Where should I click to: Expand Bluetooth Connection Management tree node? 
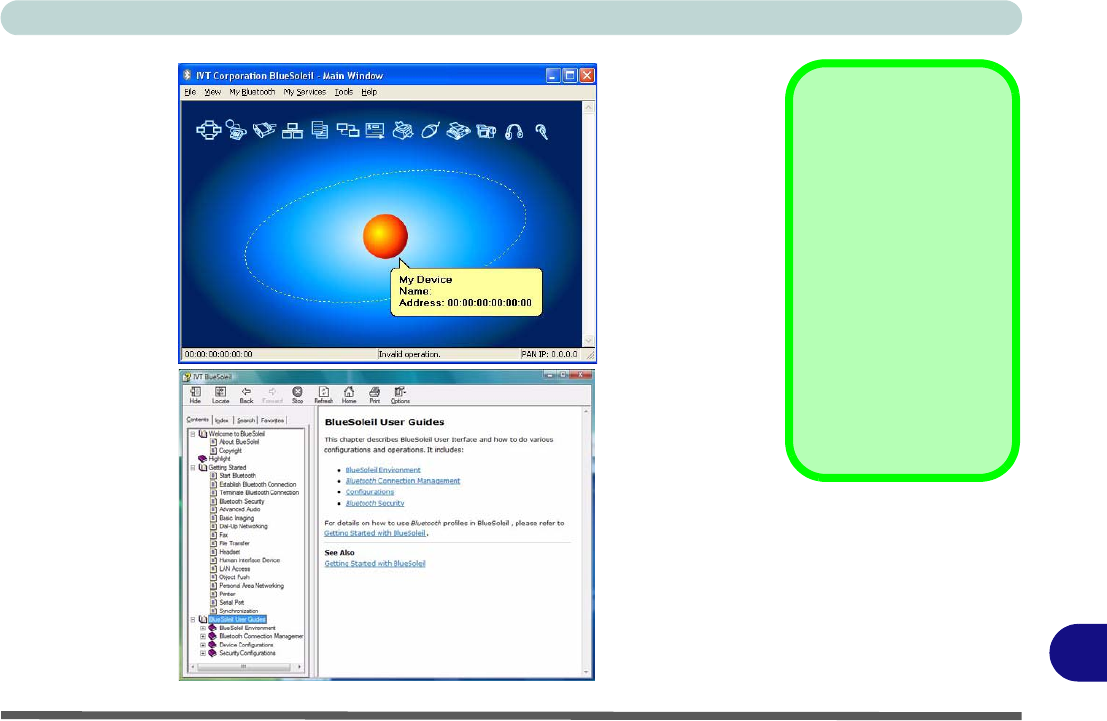(x=203, y=636)
